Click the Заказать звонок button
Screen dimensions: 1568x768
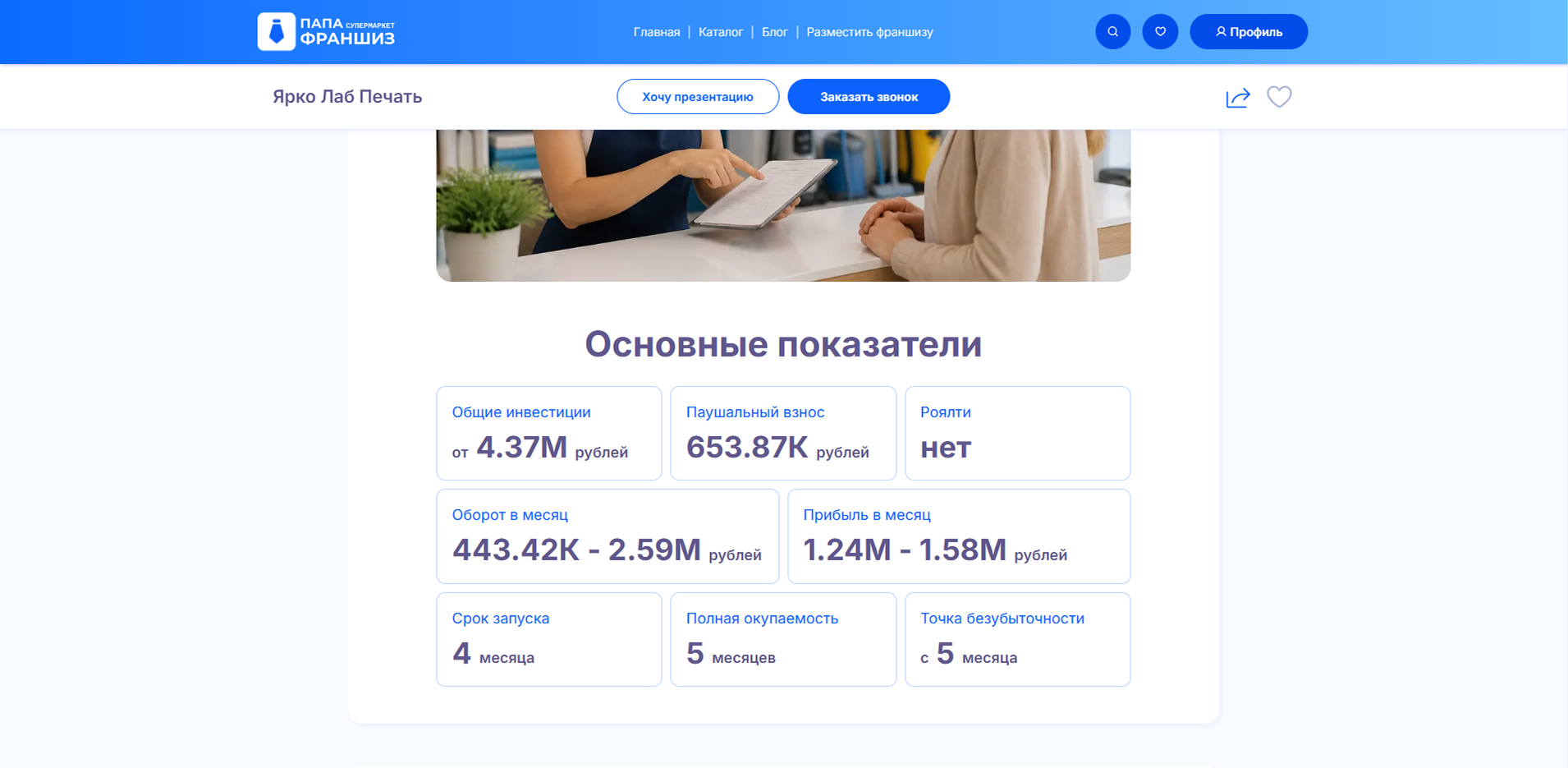869,97
